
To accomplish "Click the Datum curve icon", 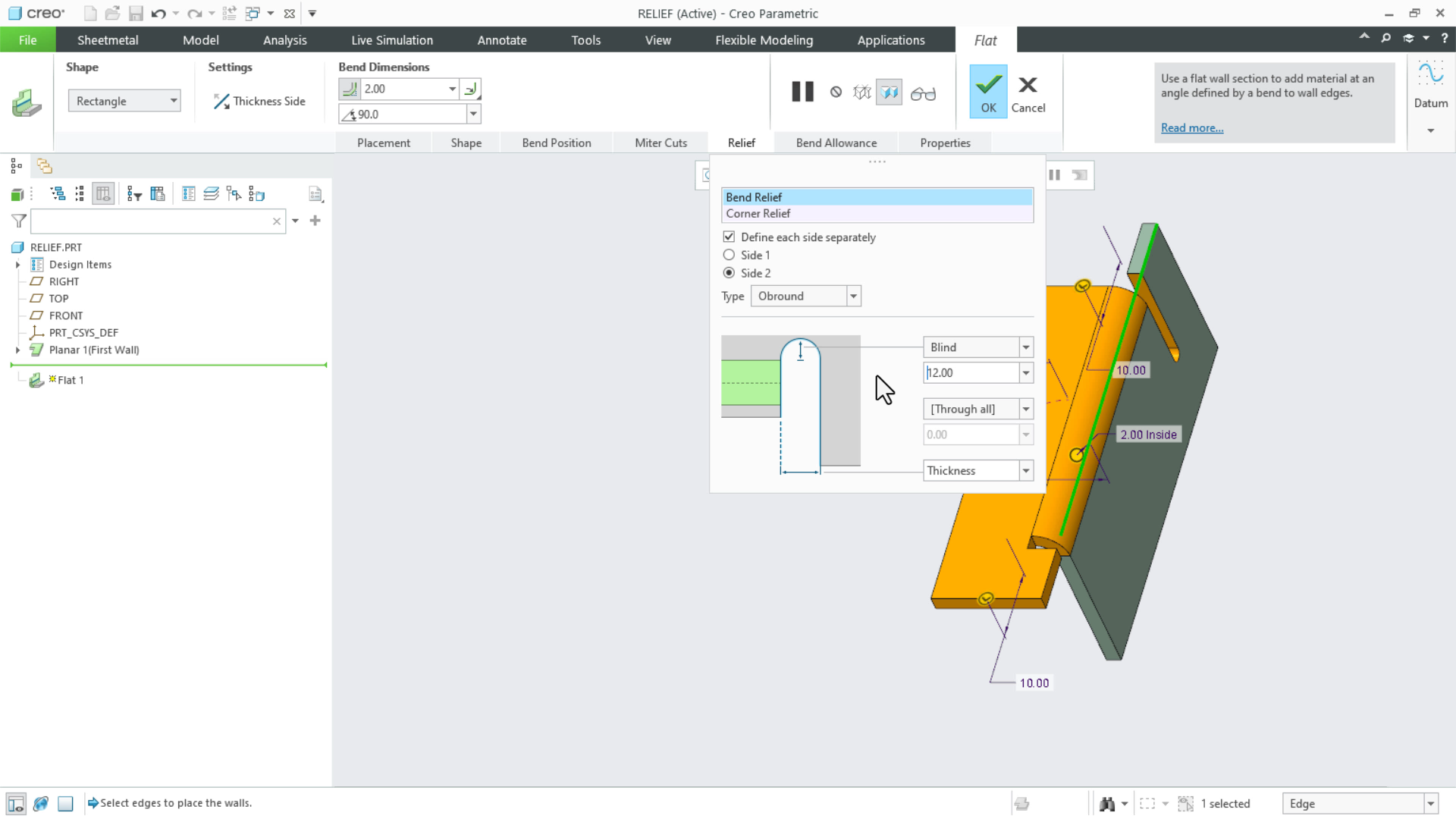I will tap(1430, 75).
